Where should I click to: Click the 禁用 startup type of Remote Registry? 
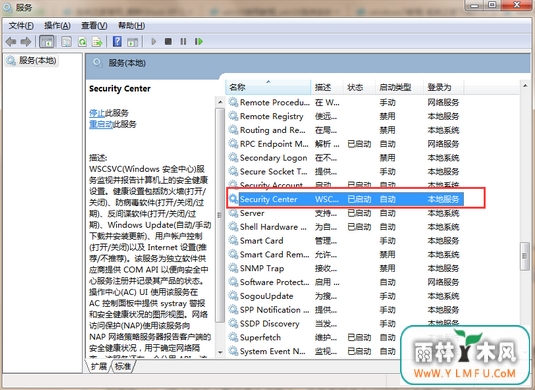click(x=387, y=116)
